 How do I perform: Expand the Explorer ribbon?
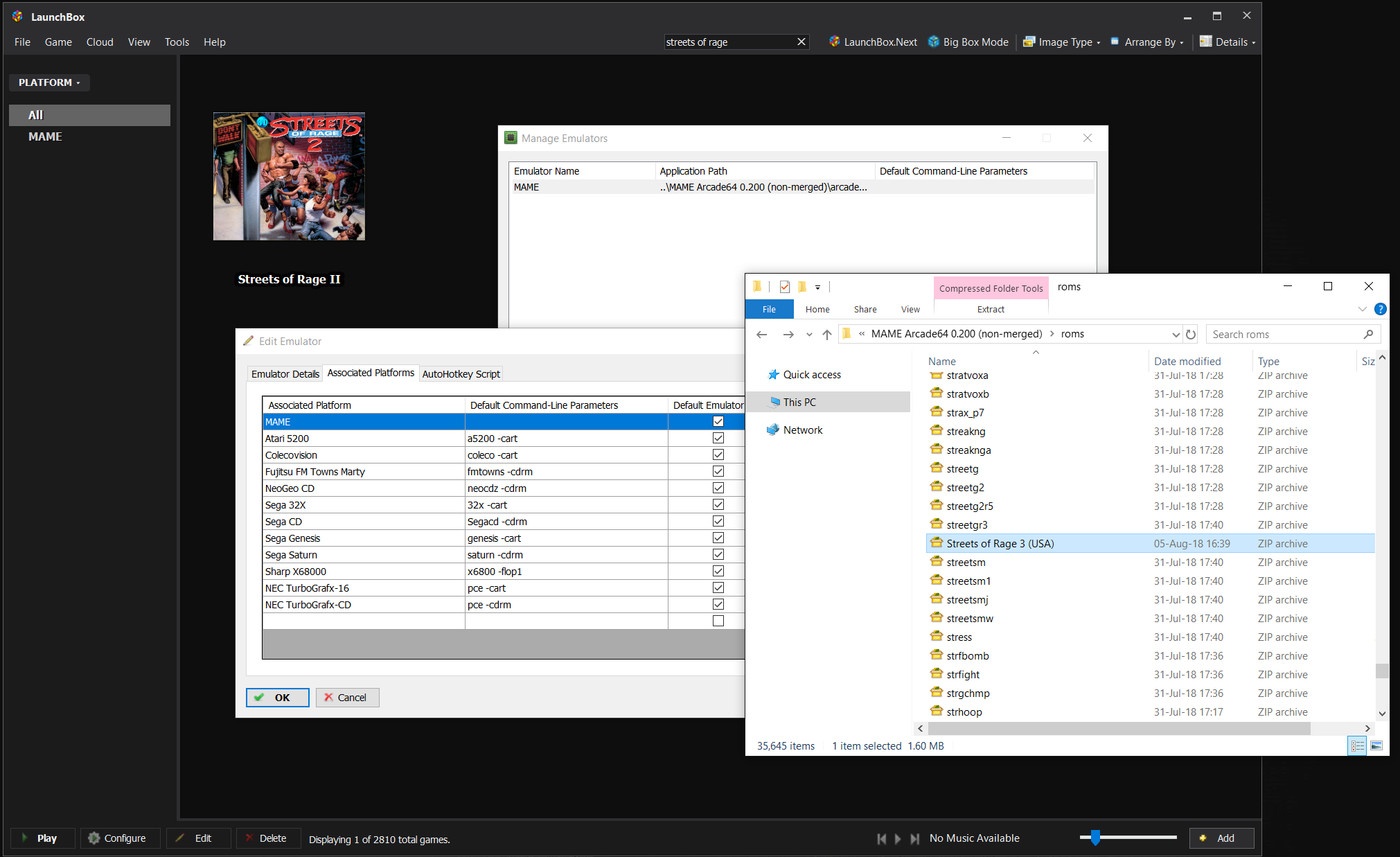click(x=1363, y=310)
